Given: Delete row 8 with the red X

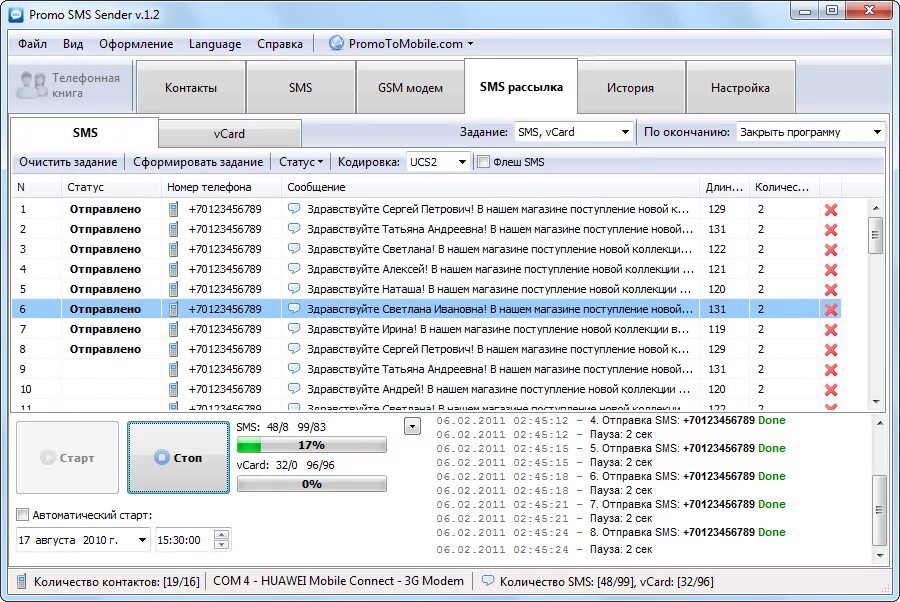Looking at the screenshot, I should coord(831,350).
